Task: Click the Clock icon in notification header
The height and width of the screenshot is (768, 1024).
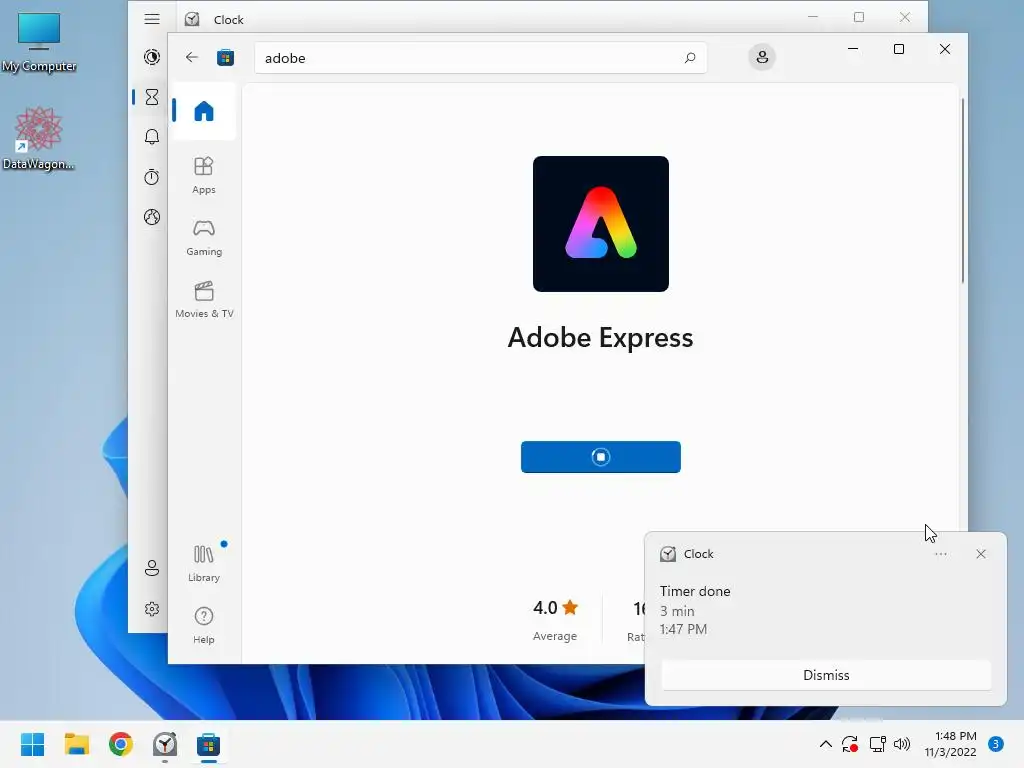Action: click(x=667, y=554)
